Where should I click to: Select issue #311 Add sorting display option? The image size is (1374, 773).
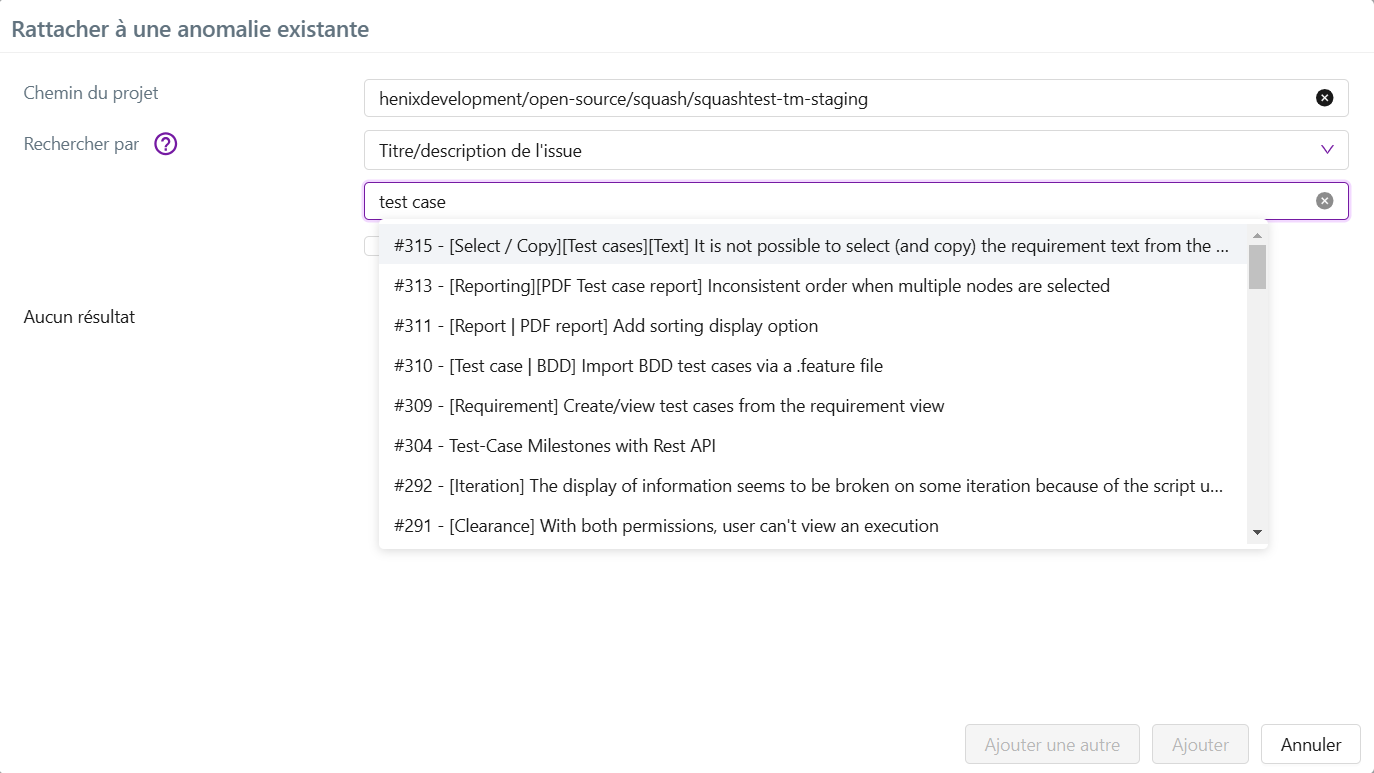(x=605, y=325)
